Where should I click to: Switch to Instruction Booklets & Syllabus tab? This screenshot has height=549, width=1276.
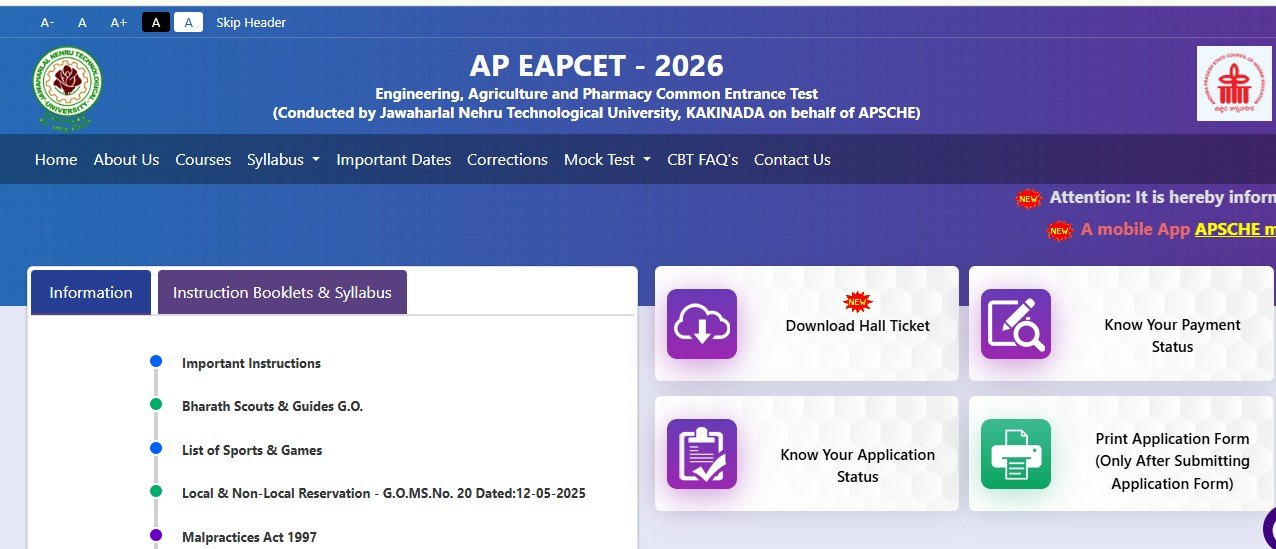282,292
